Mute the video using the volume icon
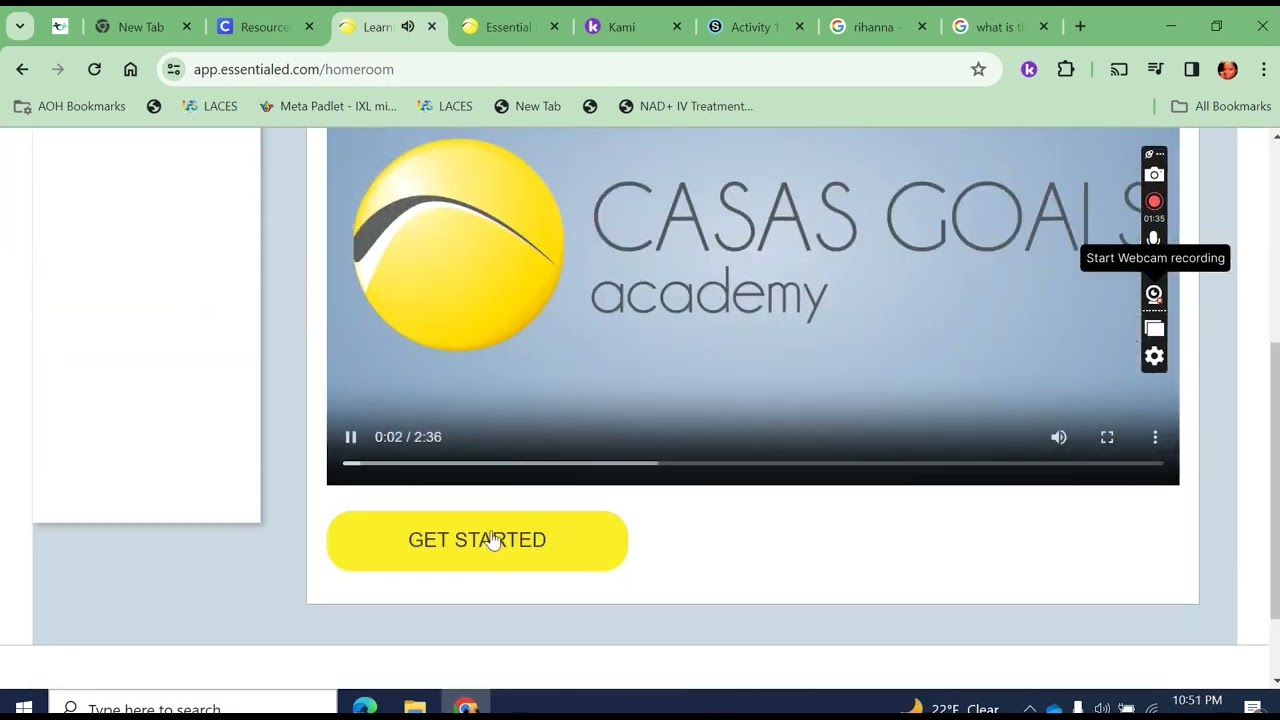Image resolution: width=1280 pixels, height=720 pixels. [1059, 437]
